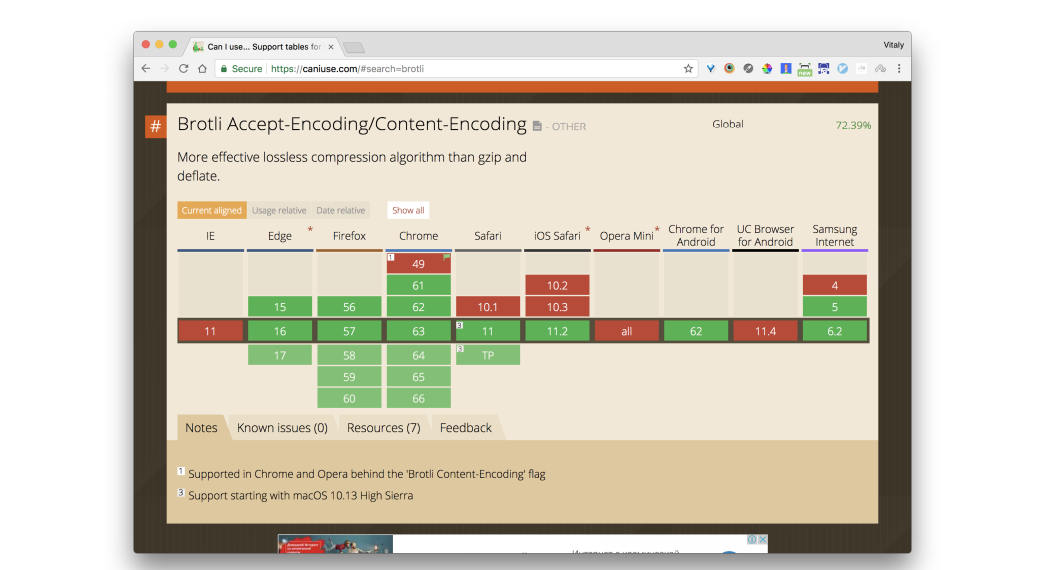Click the Chrome 63 current version cell
The height and width of the screenshot is (570, 1046).
(418, 331)
